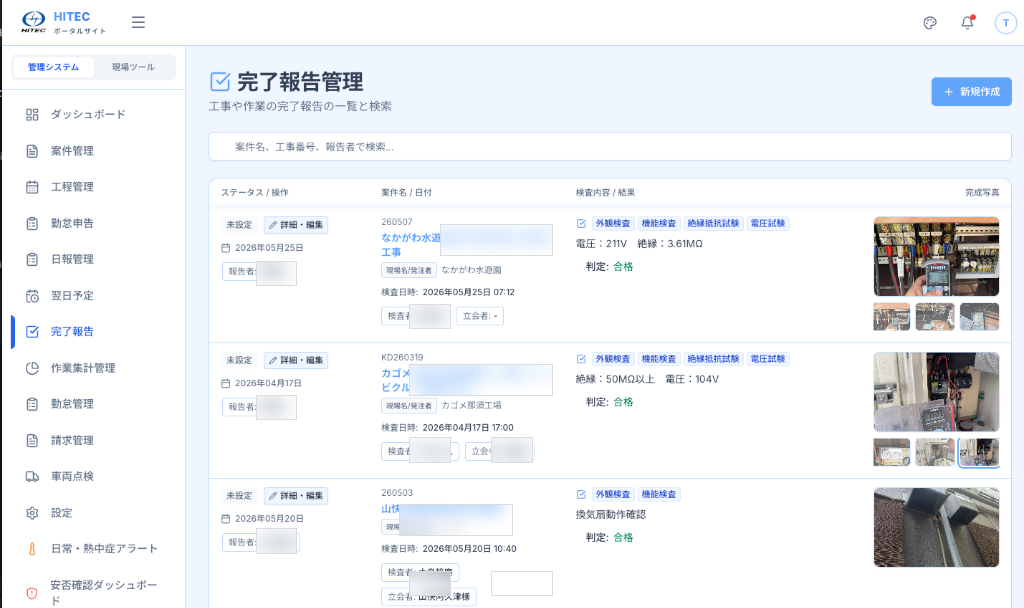Open the notifications bell
This screenshot has width=1024, height=608.
[x=967, y=23]
